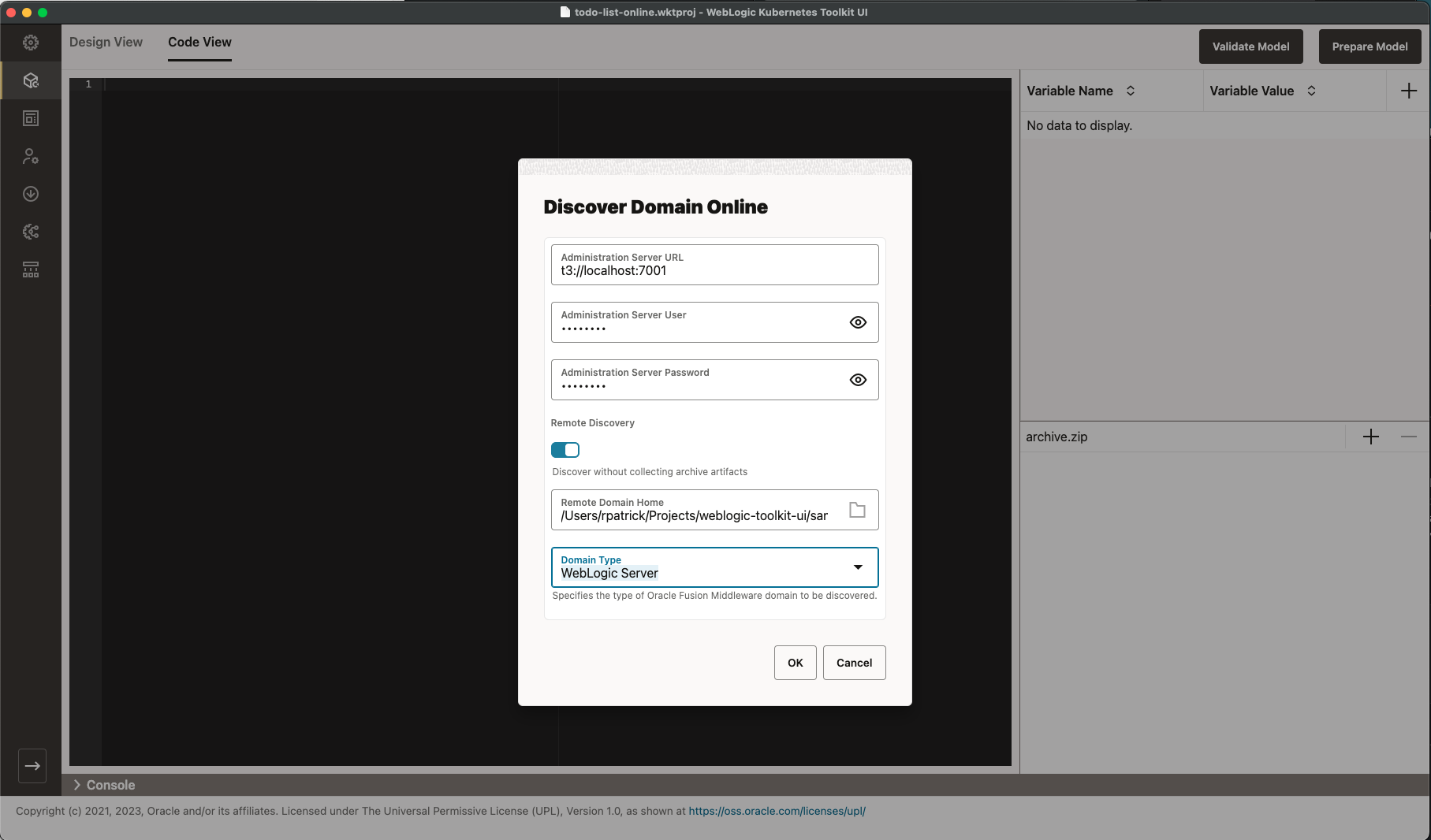Toggle the Remote Discovery switch off

click(565, 450)
